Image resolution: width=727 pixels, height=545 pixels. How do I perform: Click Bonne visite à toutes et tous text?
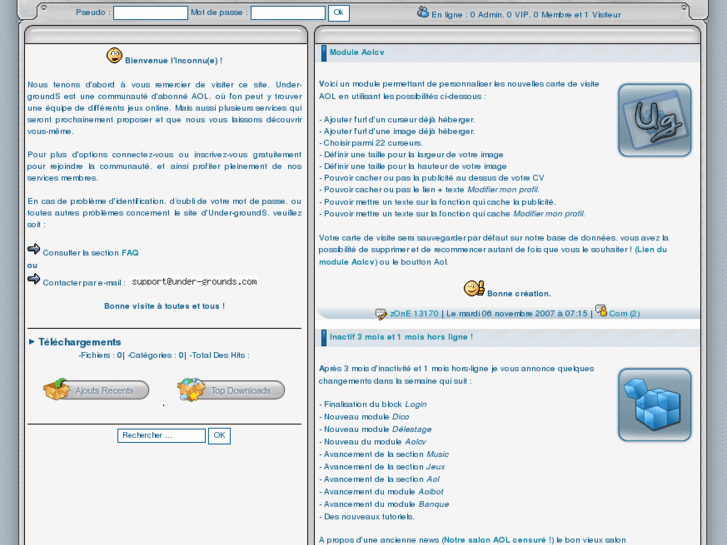(x=165, y=306)
